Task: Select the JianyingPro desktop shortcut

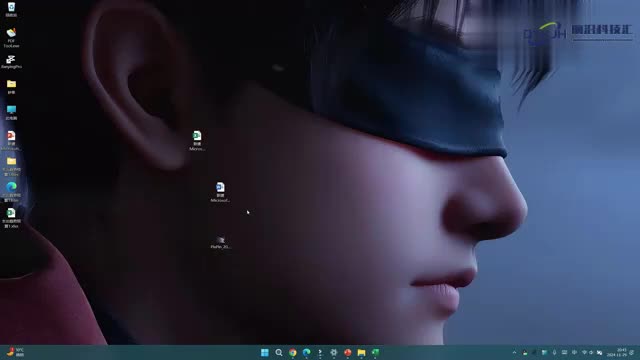Action: (x=11, y=62)
